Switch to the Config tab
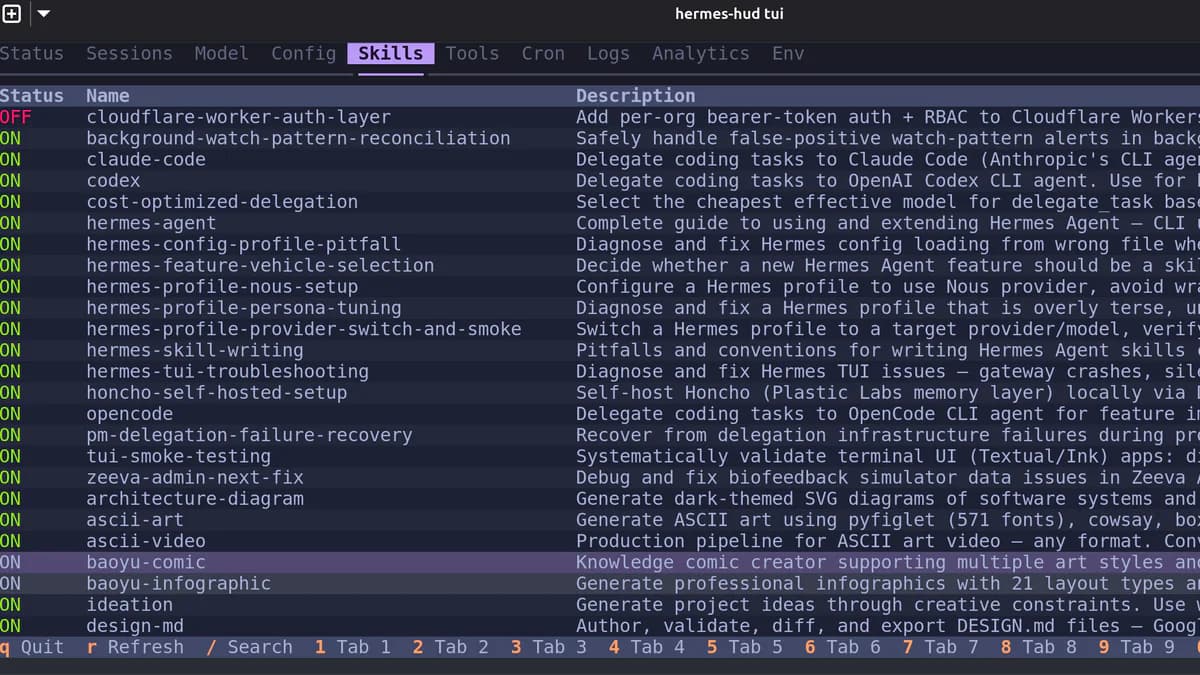1200x675 pixels. [303, 54]
